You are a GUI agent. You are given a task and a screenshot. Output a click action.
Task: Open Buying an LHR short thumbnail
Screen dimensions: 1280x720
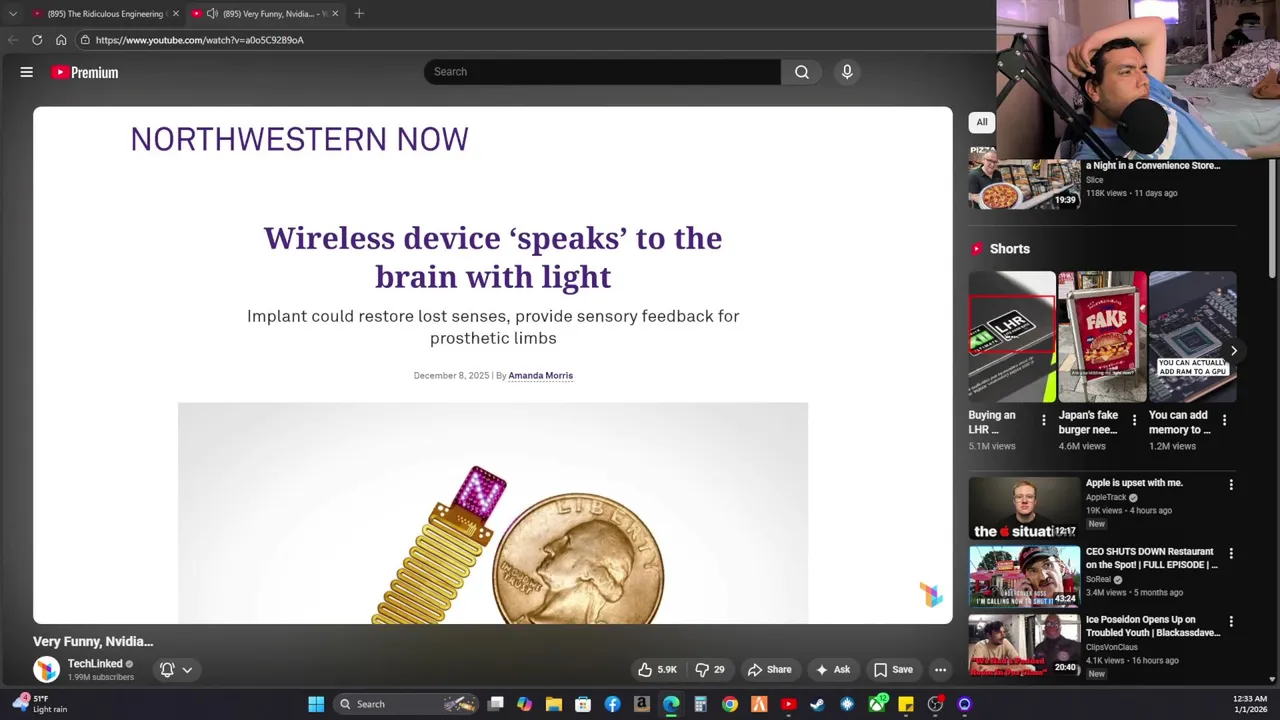tap(1011, 336)
